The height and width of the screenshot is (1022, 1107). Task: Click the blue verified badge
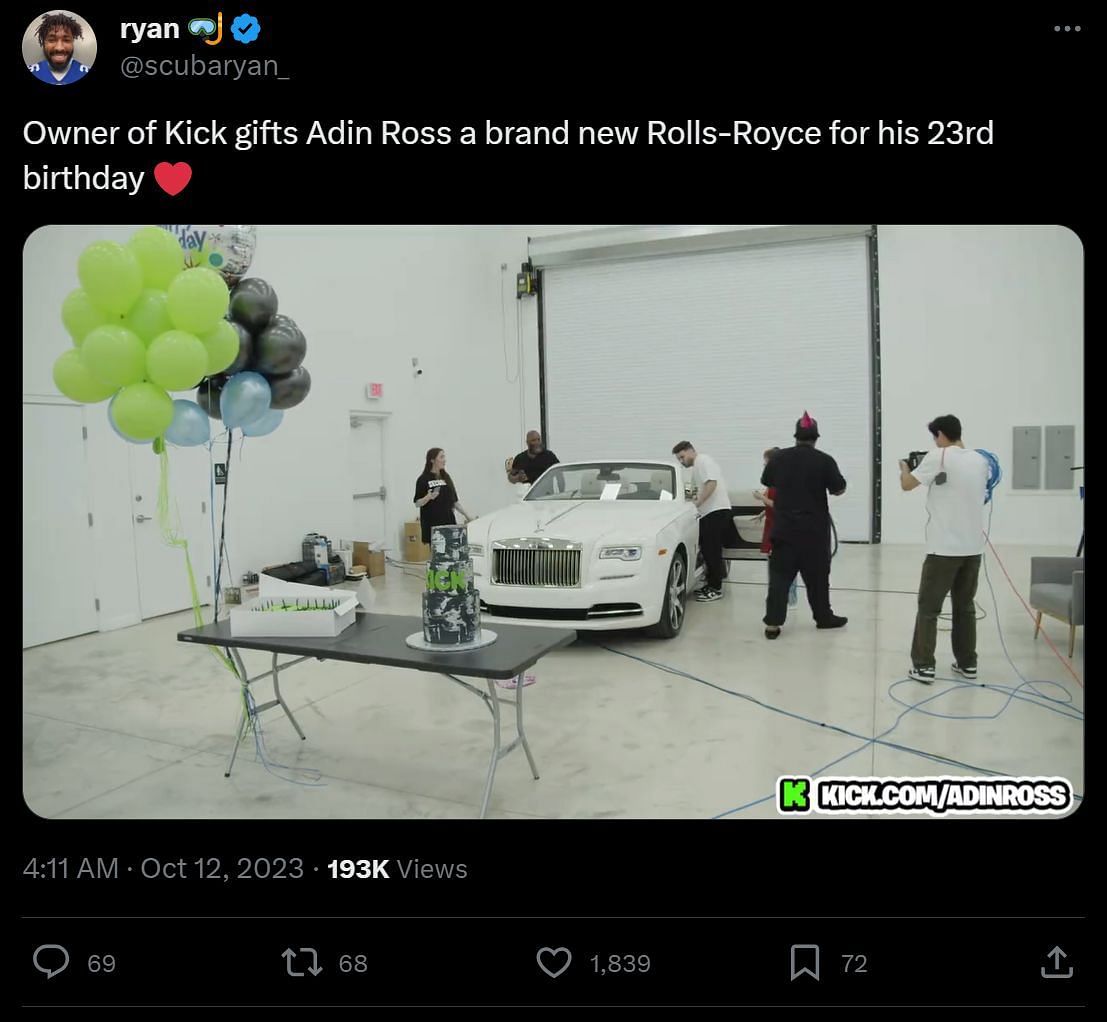[x=246, y=30]
